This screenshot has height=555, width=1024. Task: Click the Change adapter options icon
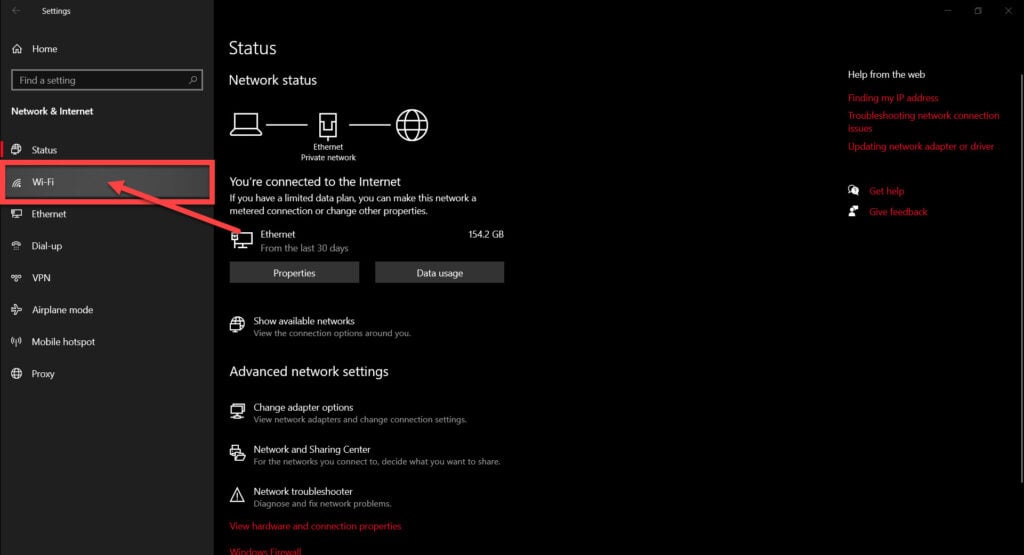pyautogui.click(x=237, y=411)
